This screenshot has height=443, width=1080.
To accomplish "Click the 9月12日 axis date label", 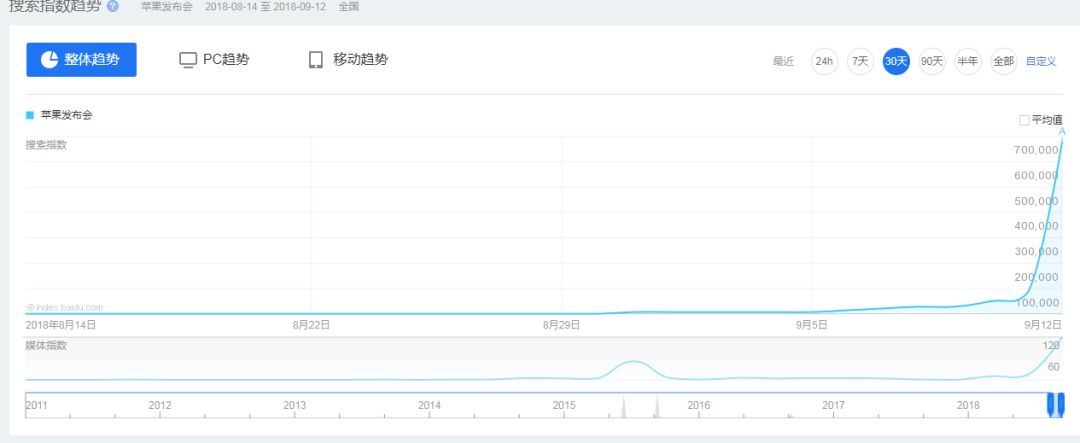I will click(1041, 325).
